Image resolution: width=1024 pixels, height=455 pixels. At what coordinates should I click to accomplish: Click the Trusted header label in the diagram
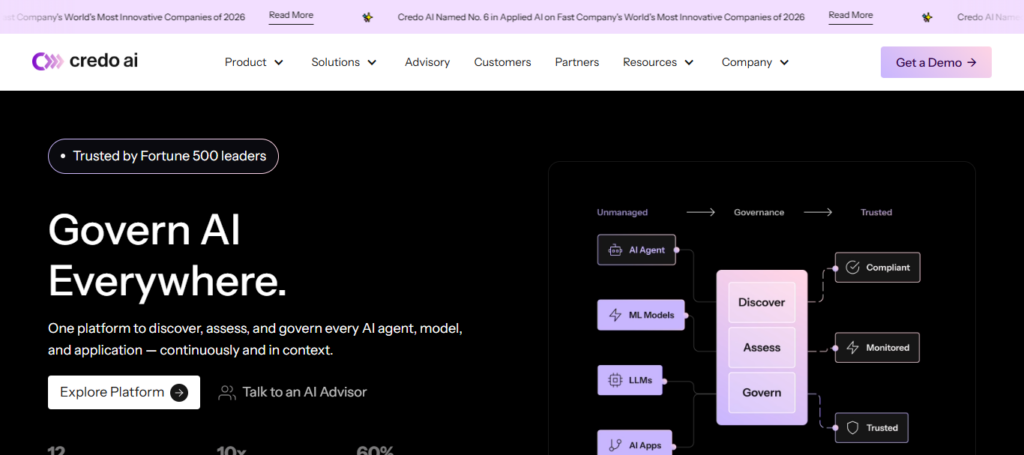point(876,212)
